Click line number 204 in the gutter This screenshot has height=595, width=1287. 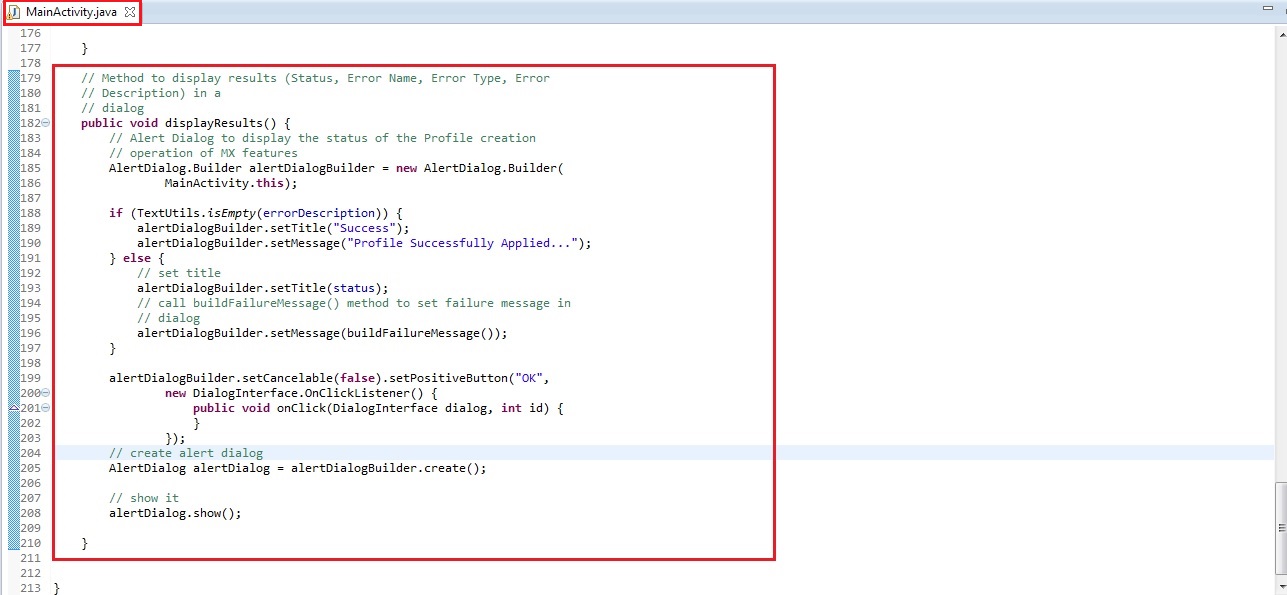pos(29,453)
